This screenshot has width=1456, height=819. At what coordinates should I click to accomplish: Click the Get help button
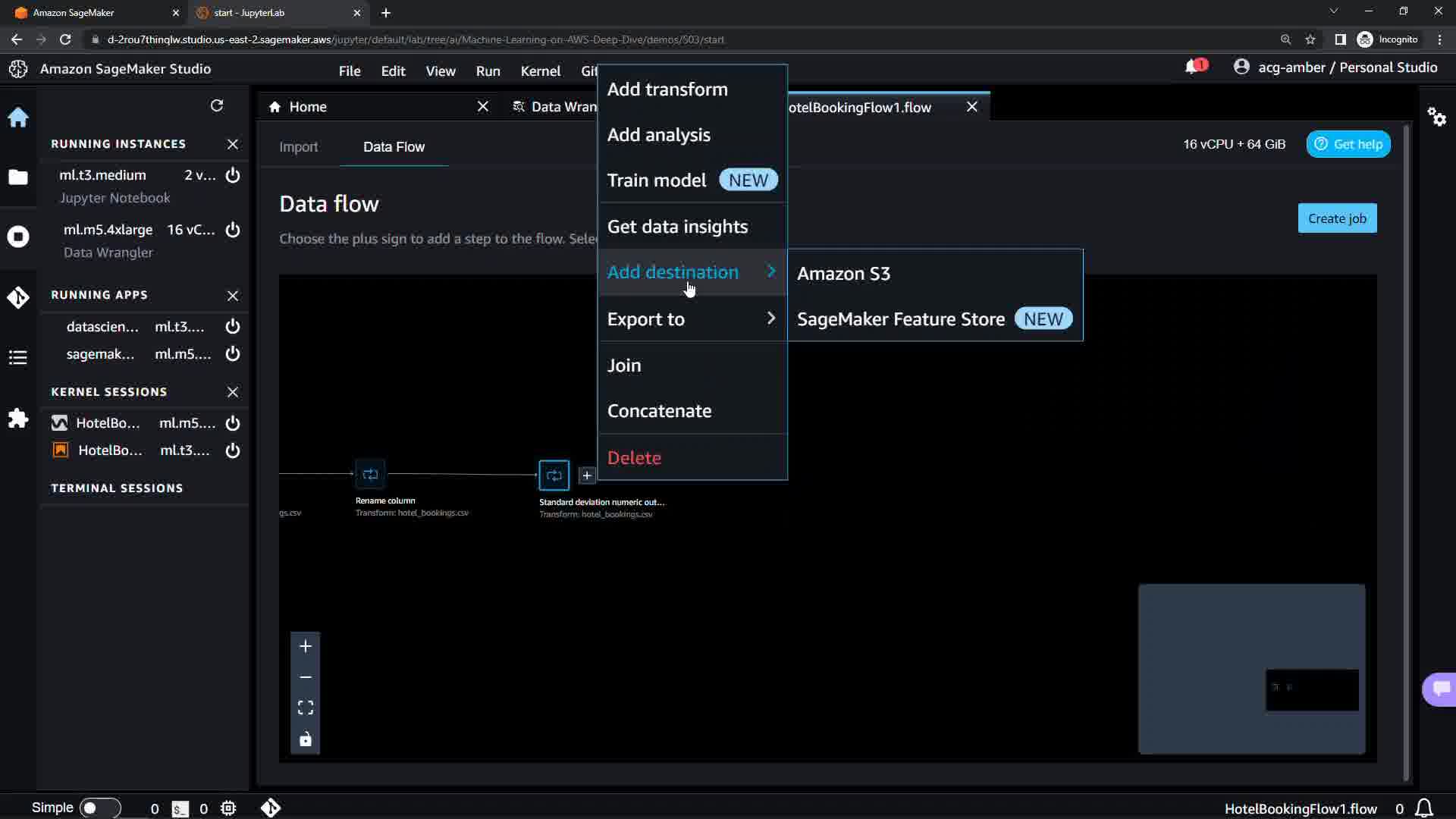[x=1348, y=144]
